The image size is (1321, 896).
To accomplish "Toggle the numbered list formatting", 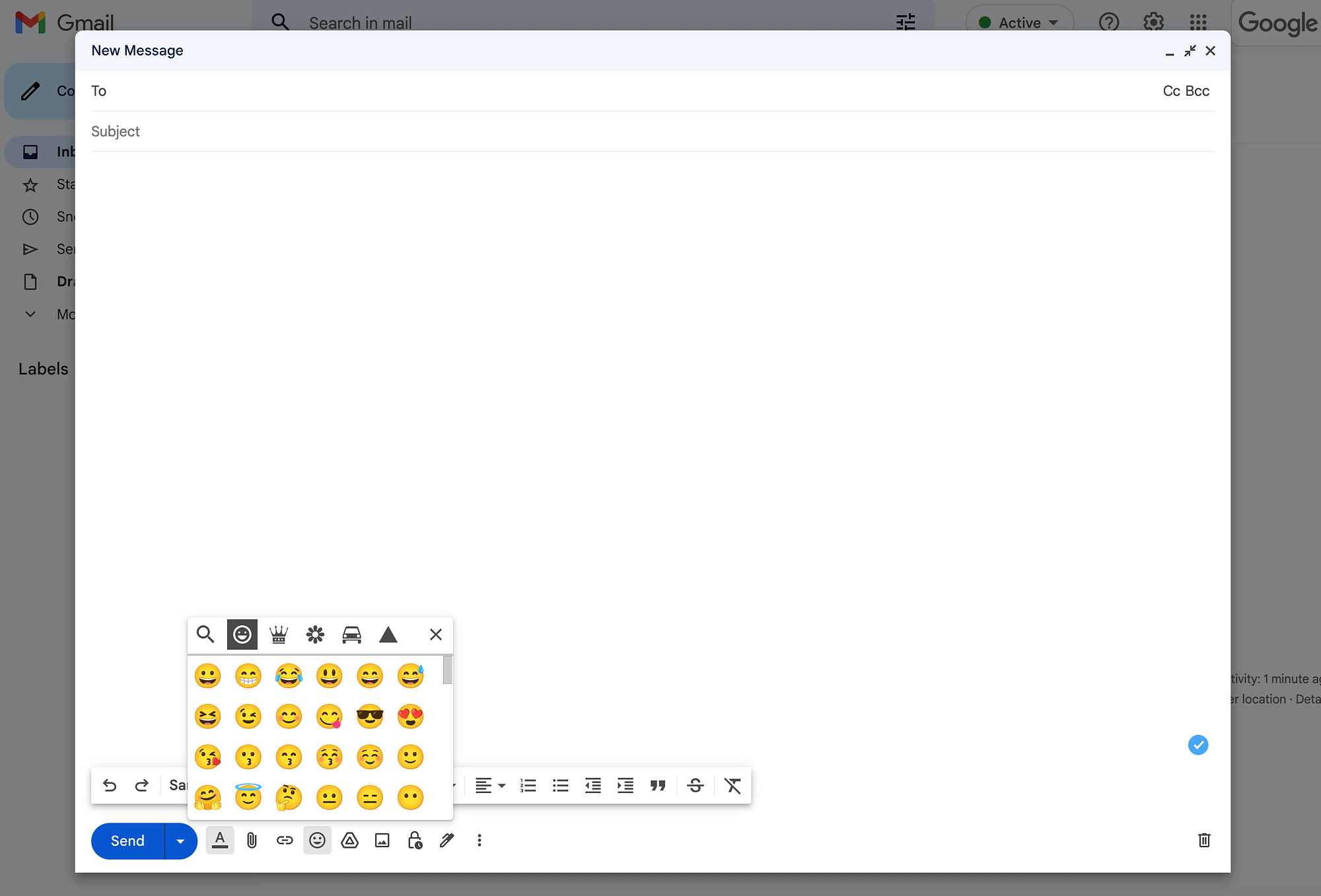I will [527, 785].
